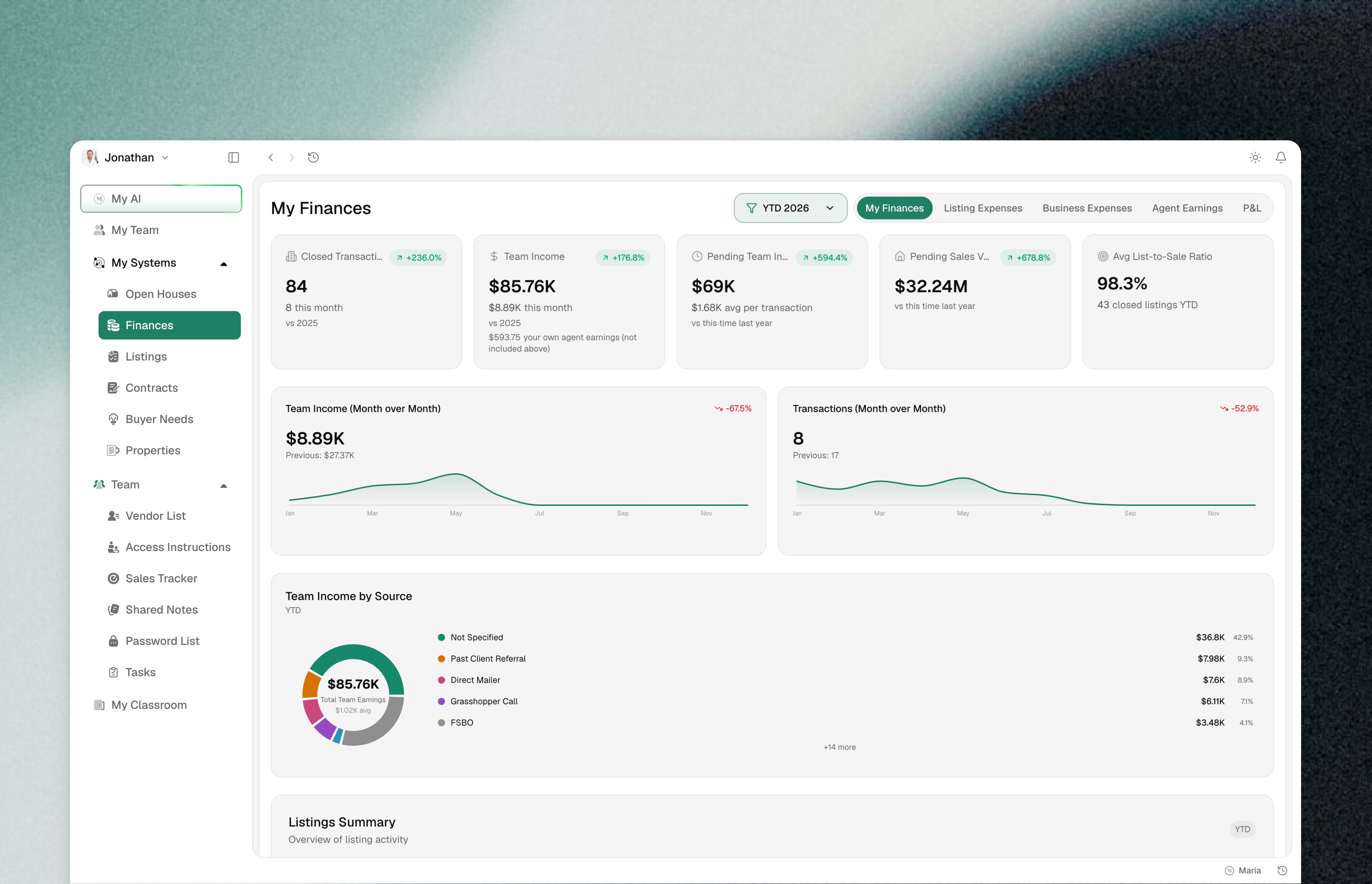This screenshot has width=1372, height=884.
Task: Collapse the My Systems section
Action: (224, 264)
